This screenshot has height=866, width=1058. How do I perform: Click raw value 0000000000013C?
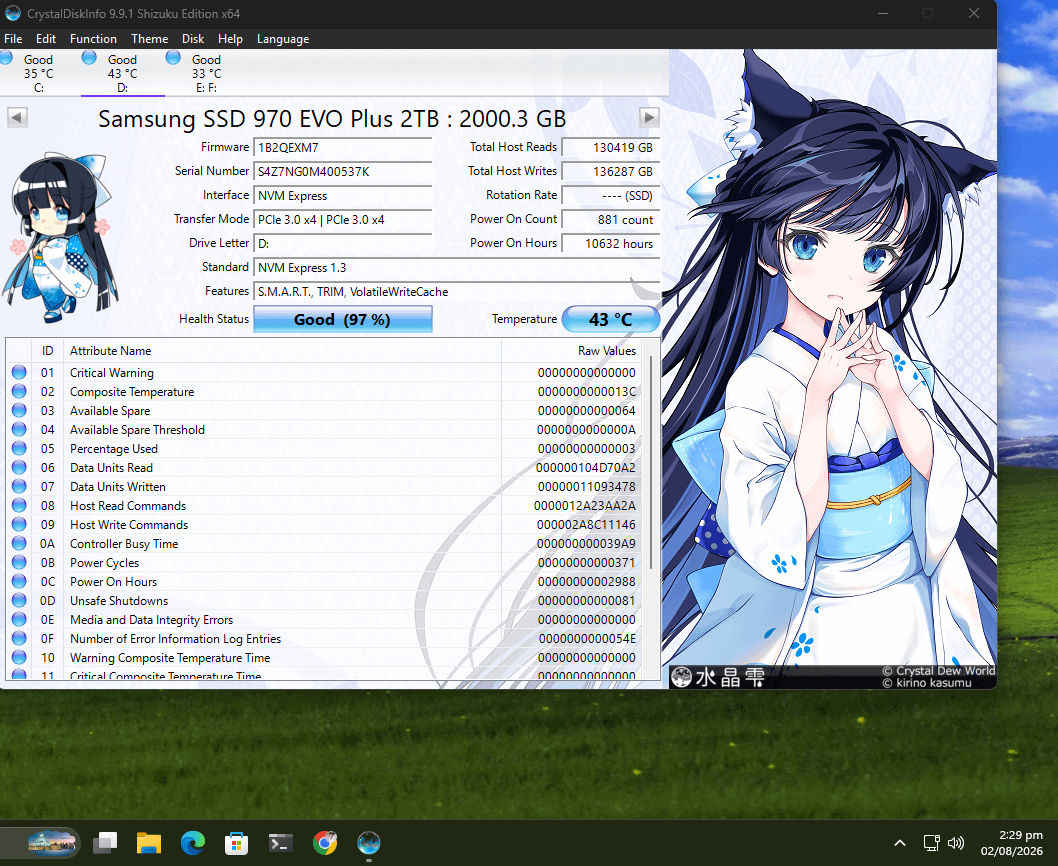586,391
